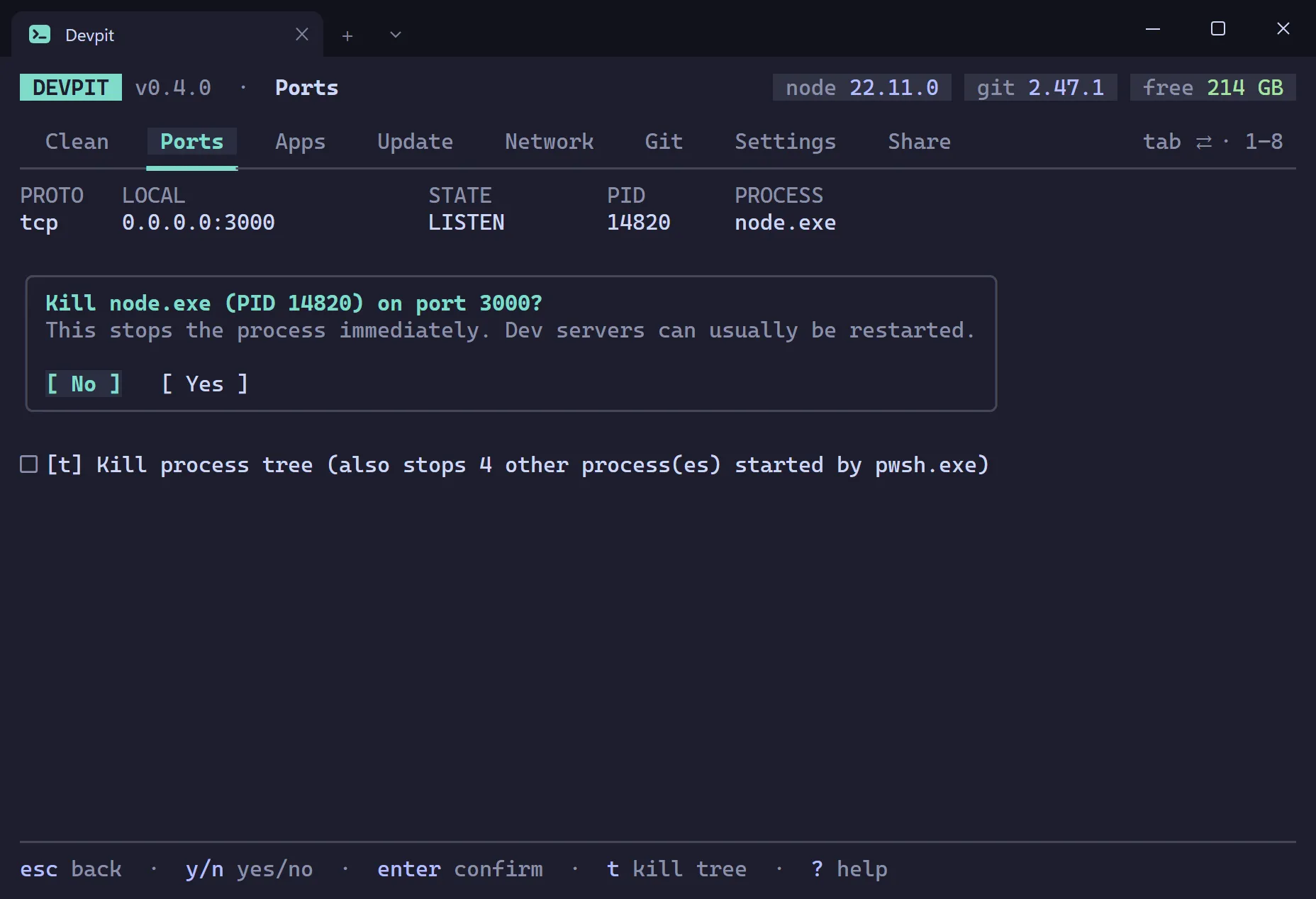Switch to the Clean tab
1316x899 pixels.
click(77, 142)
